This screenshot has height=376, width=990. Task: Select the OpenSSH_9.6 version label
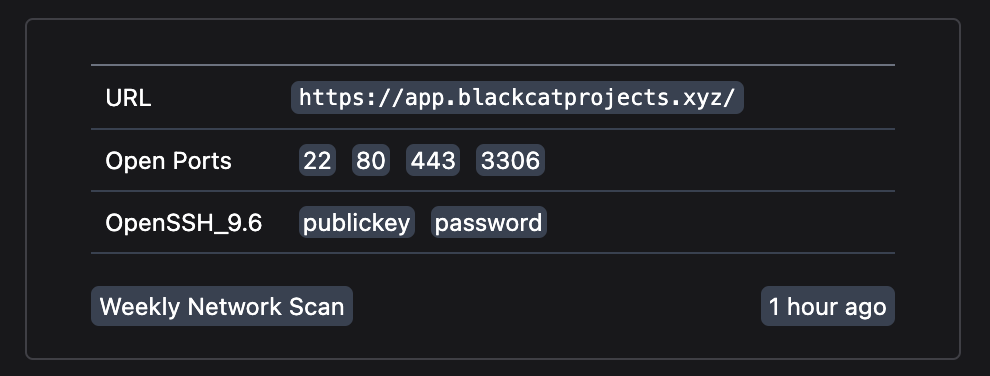tap(184, 223)
